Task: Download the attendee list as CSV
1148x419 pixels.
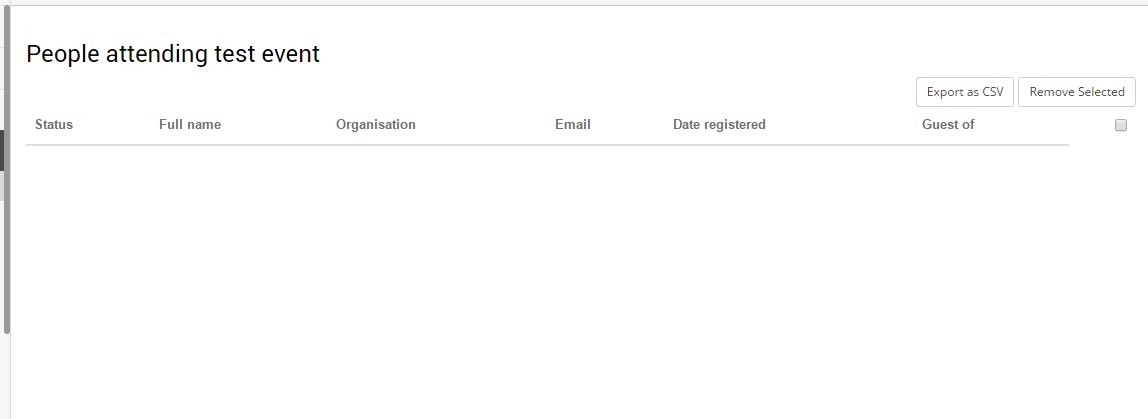Action: [x=964, y=92]
